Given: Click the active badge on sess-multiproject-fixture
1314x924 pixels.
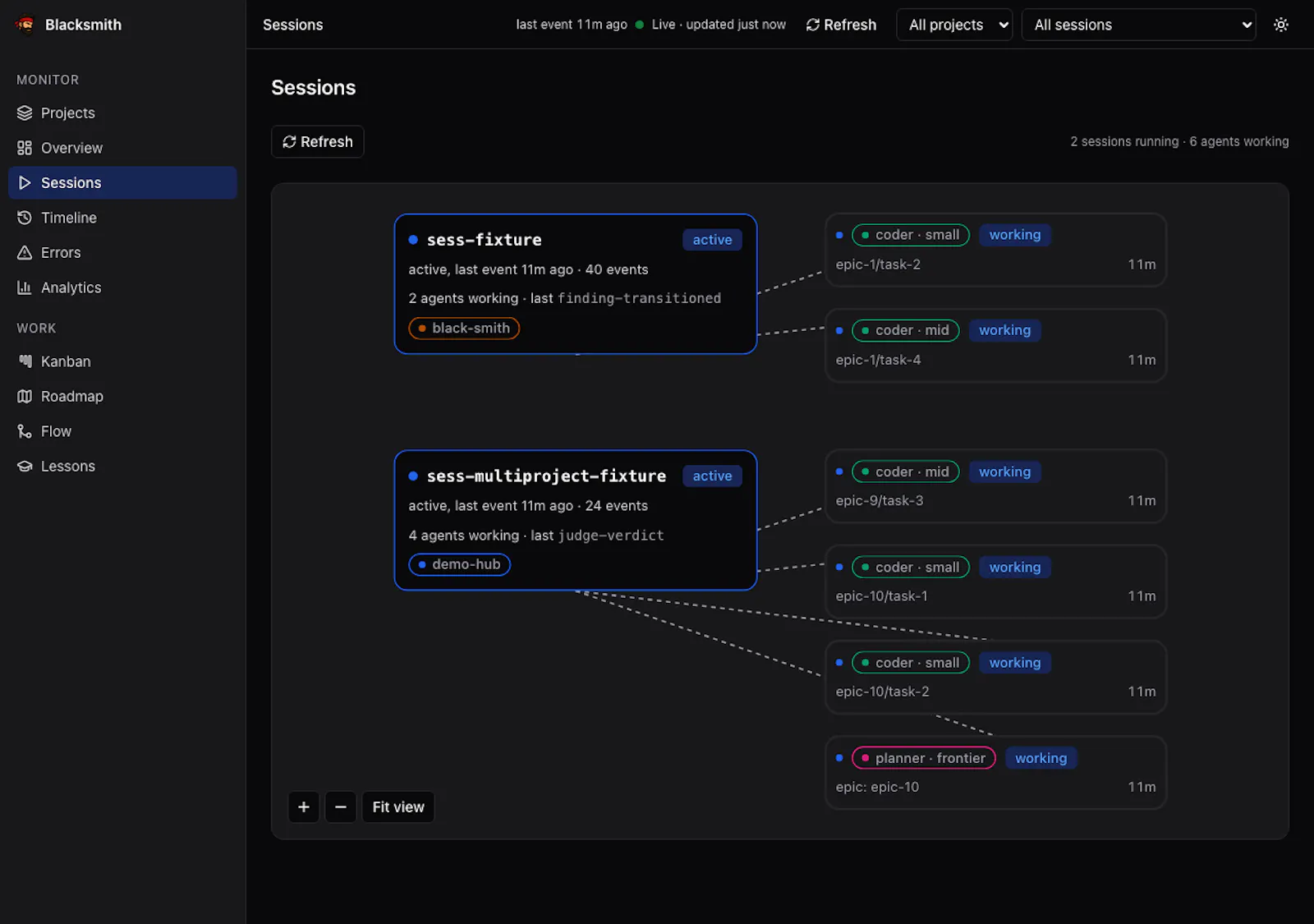Looking at the screenshot, I should [x=712, y=476].
